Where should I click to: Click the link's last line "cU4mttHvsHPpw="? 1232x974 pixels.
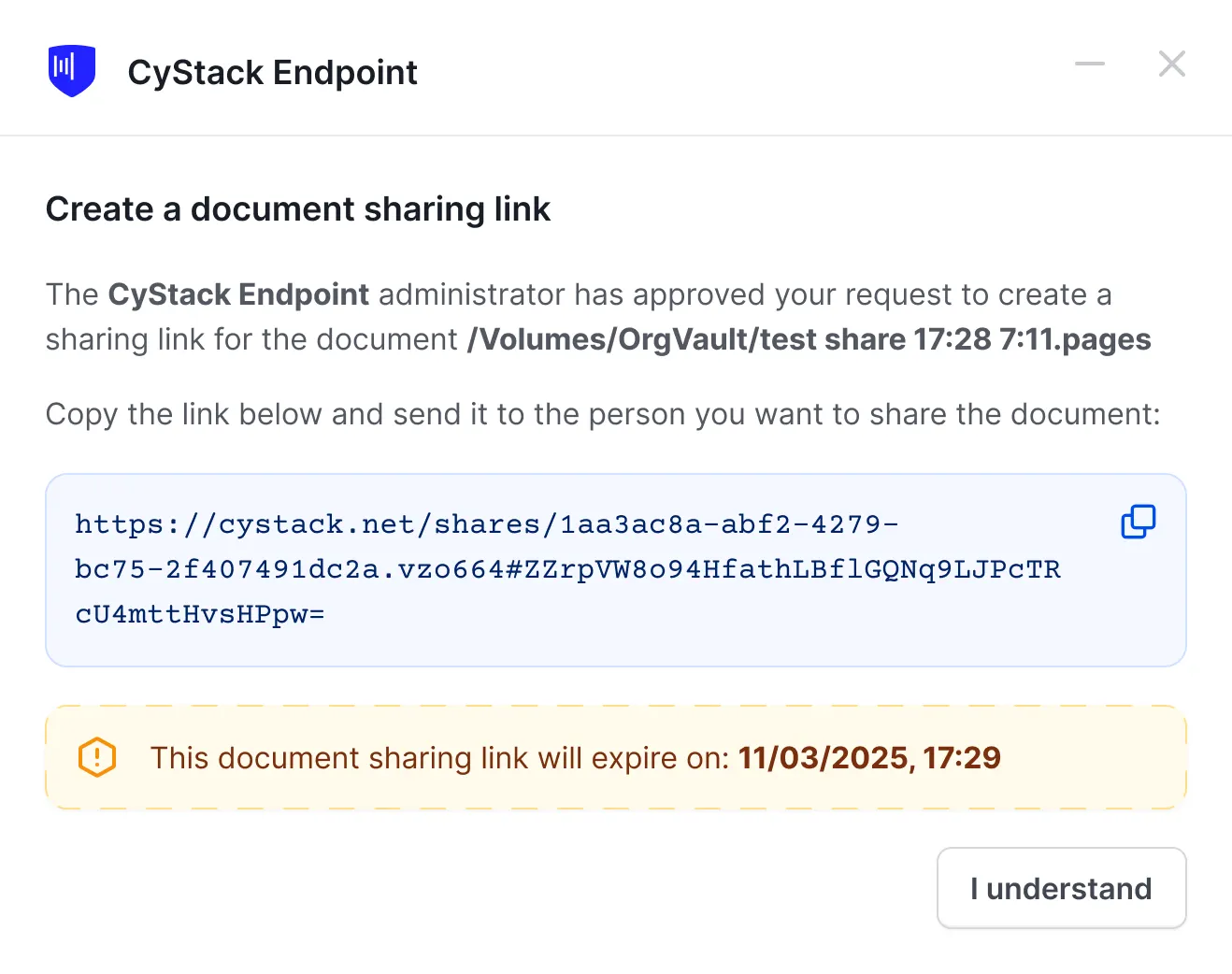pyautogui.click(x=199, y=614)
